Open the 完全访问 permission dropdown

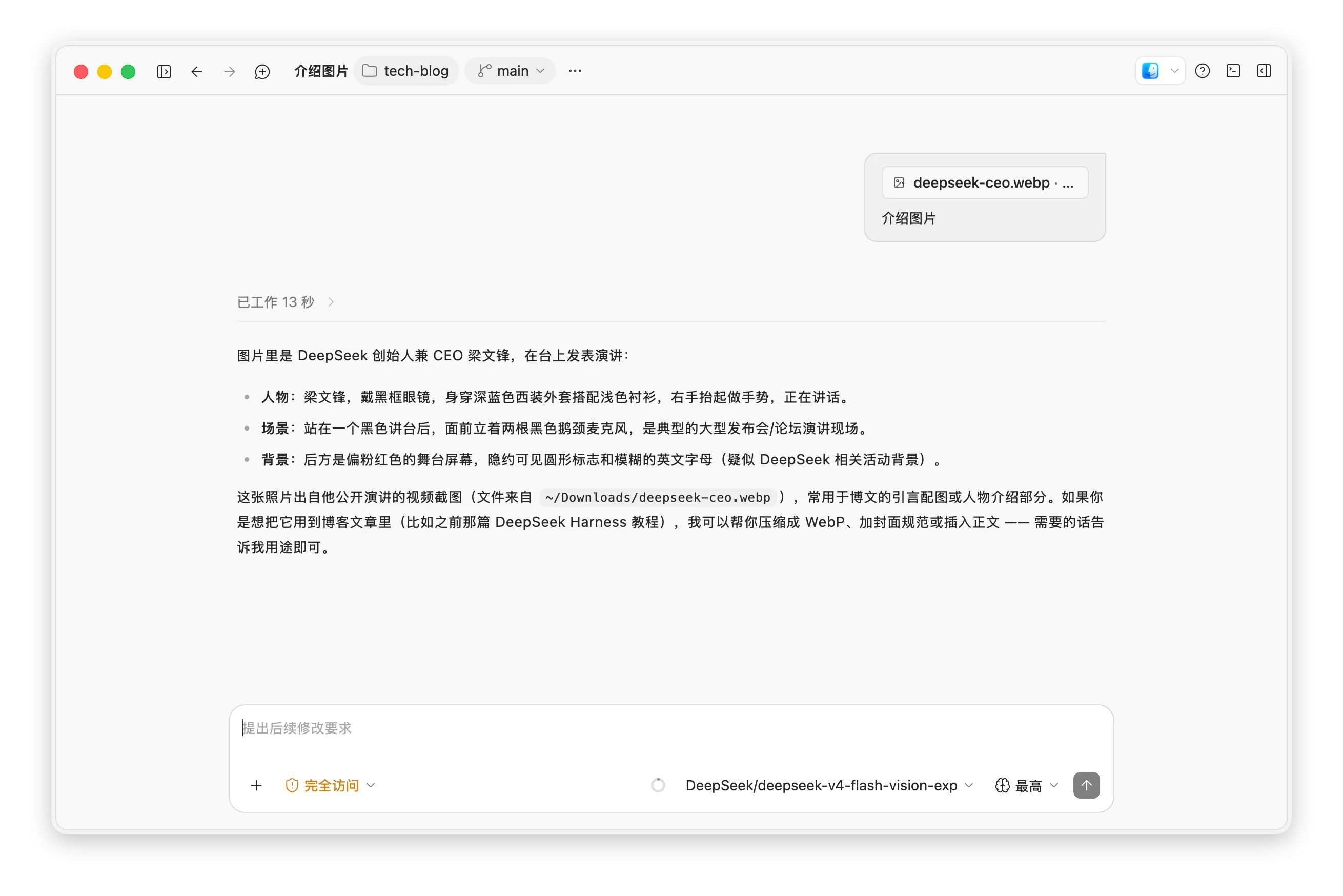coord(330,785)
